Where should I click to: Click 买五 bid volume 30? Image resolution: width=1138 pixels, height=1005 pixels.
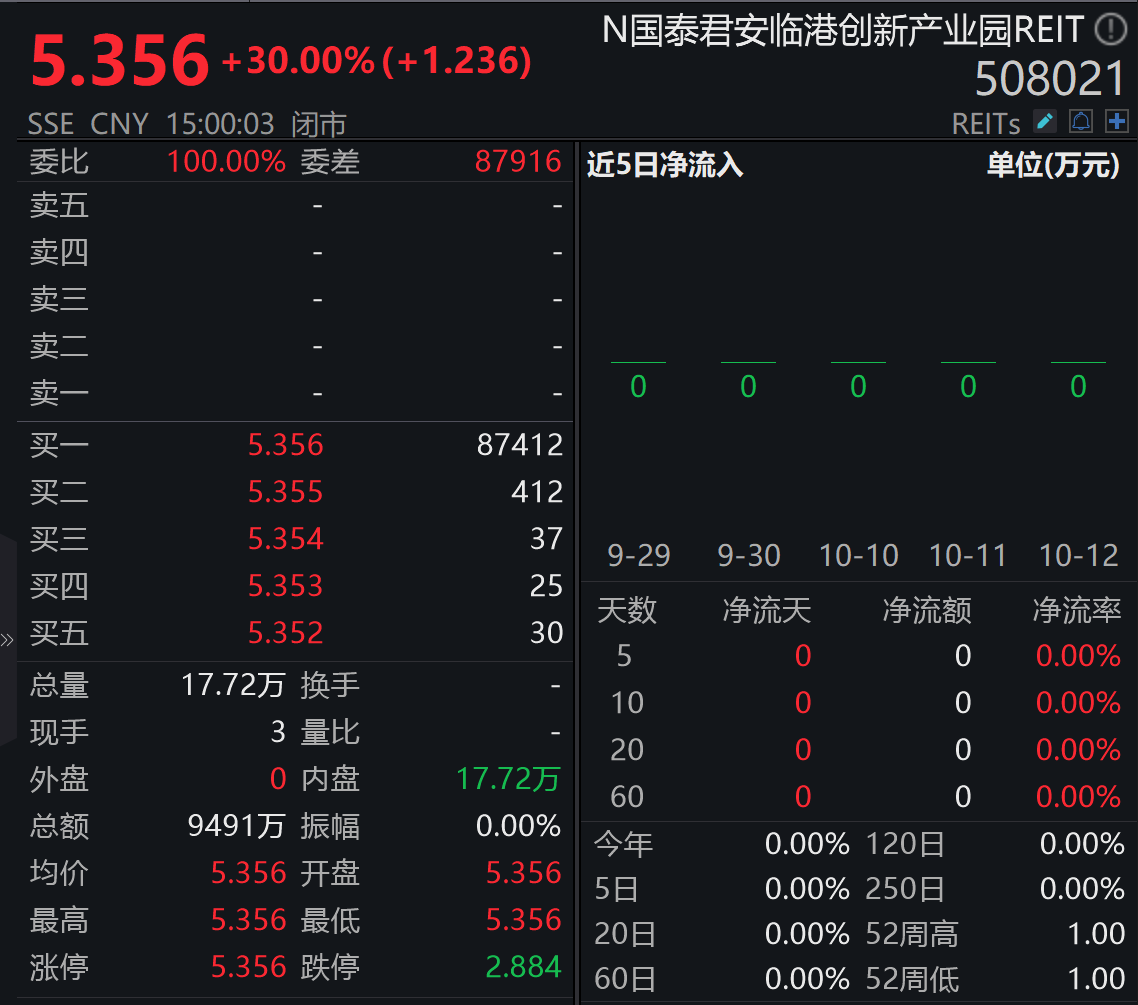[x=547, y=633]
